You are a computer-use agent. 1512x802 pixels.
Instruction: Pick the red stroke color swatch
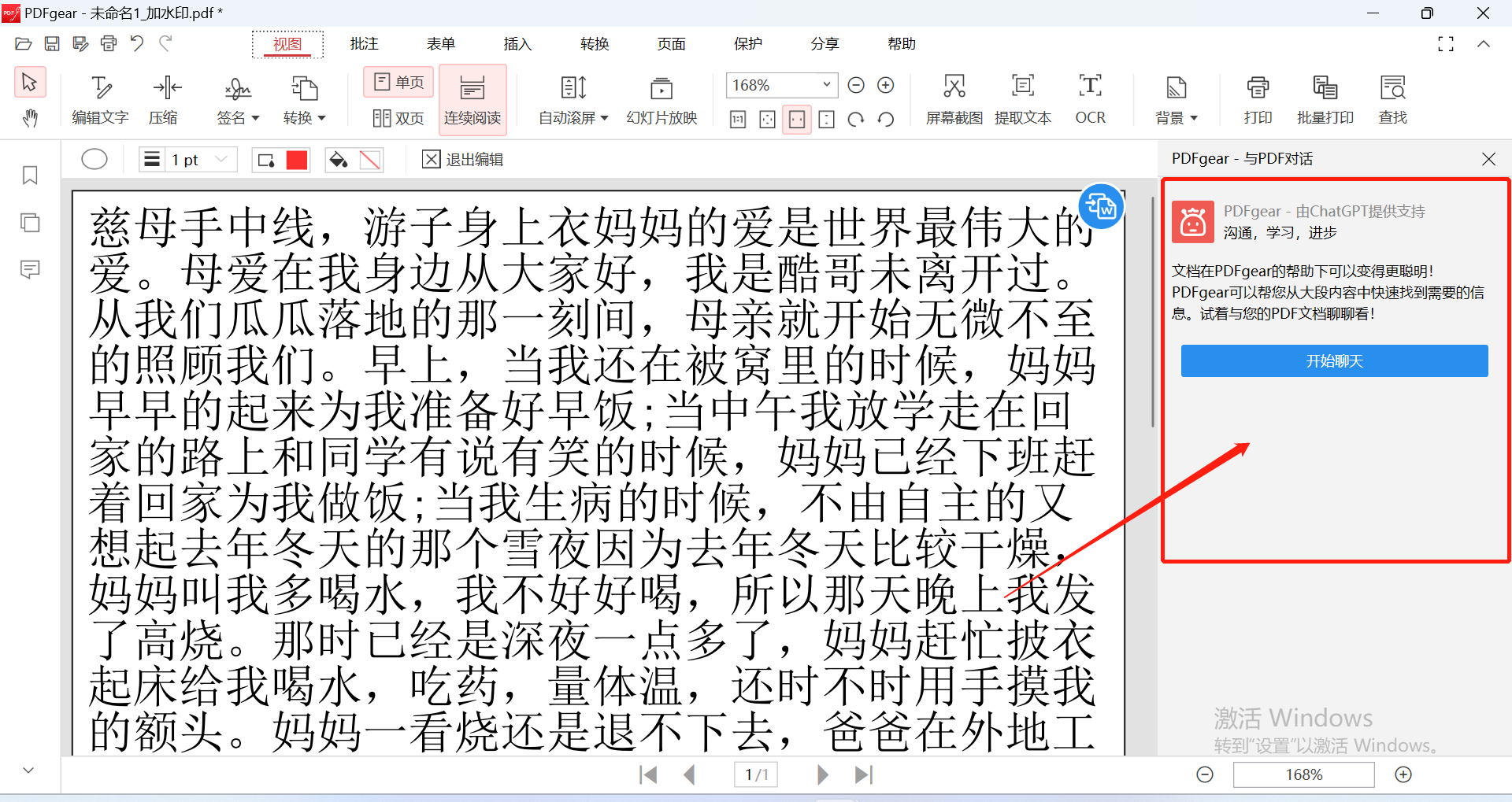(297, 160)
